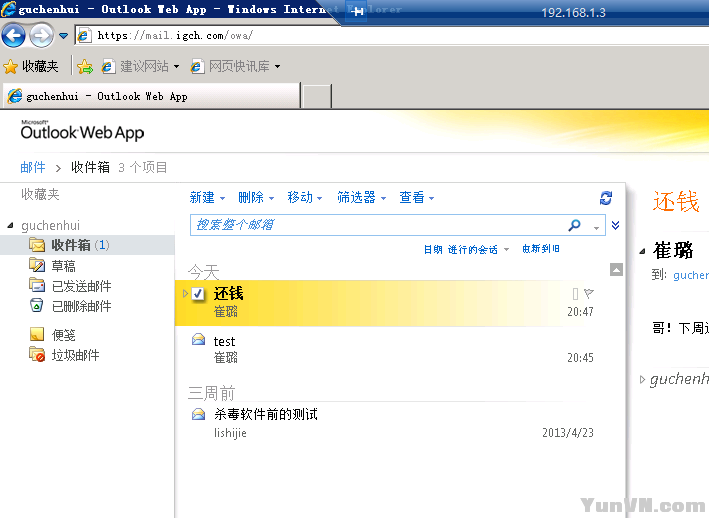Open the 杀毒软件前的测试 message
709x518 pixels.
point(384,423)
